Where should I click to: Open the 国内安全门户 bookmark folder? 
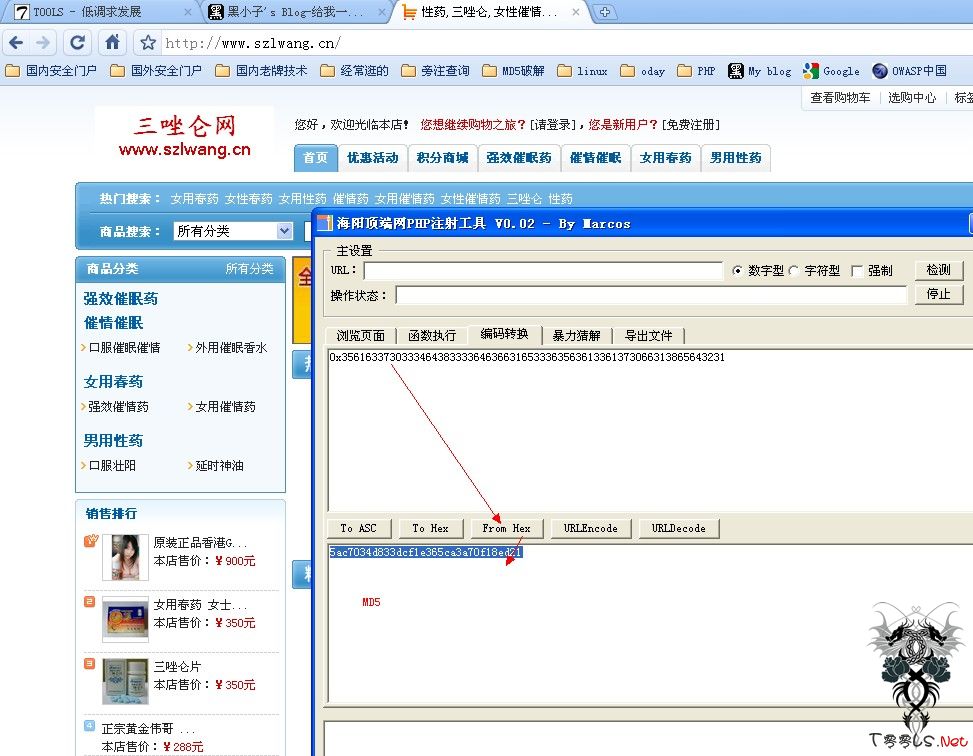(52, 71)
